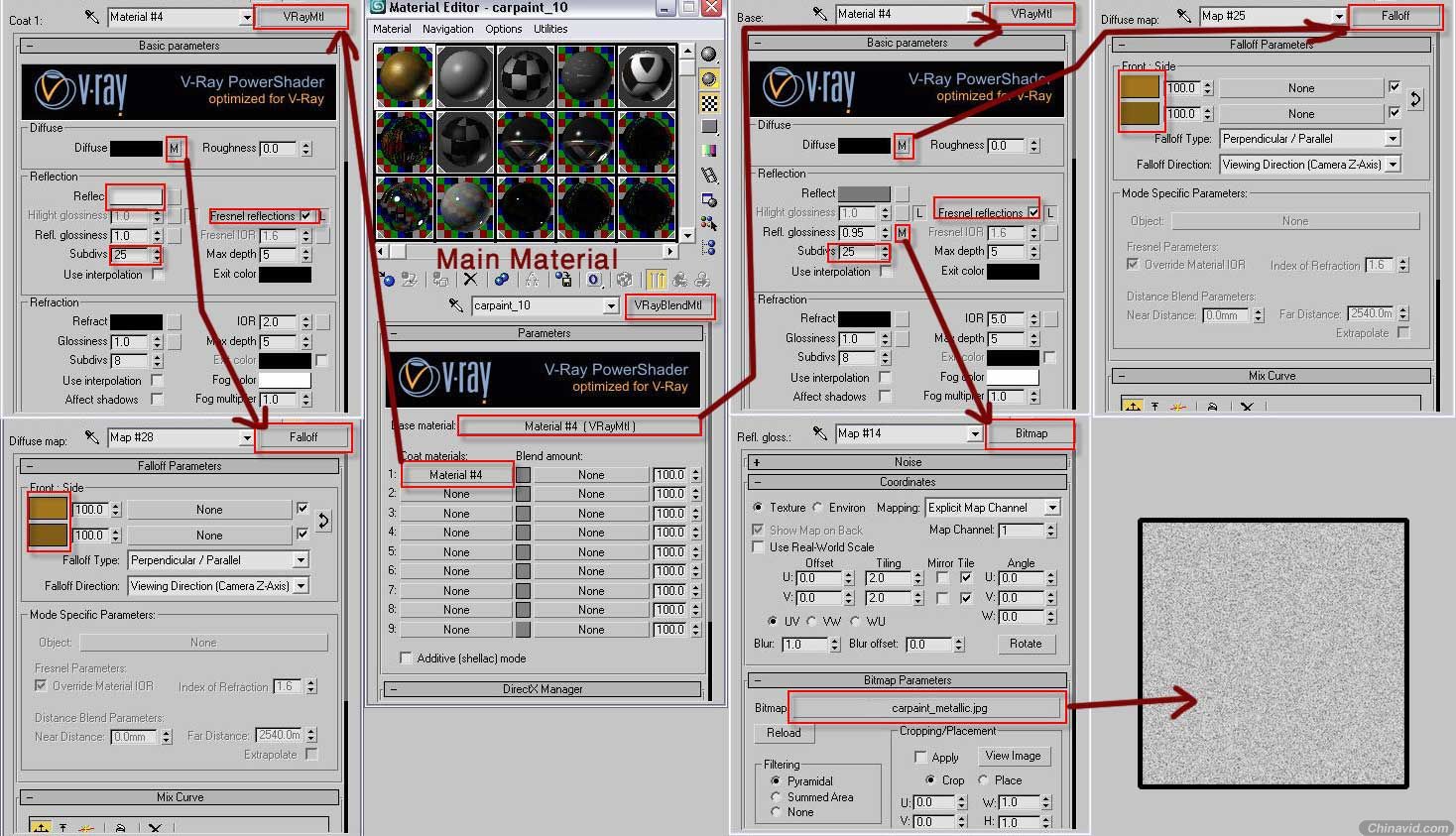Open Material Effects Channel icon

point(594,280)
